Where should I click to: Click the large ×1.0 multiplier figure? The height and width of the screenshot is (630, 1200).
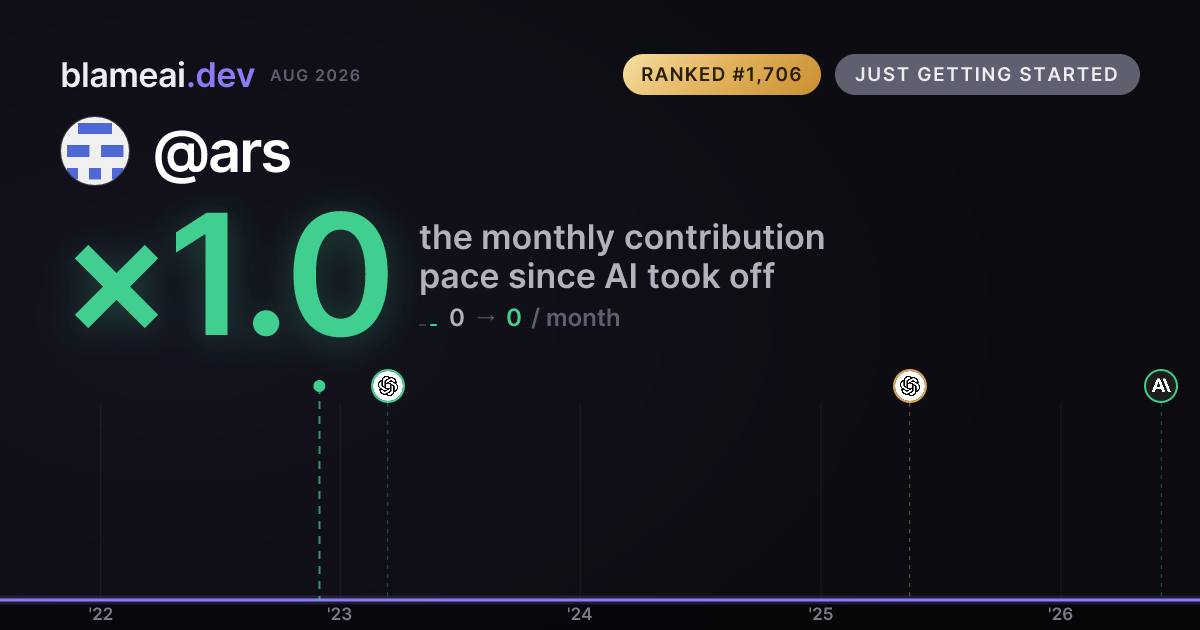pos(230,277)
